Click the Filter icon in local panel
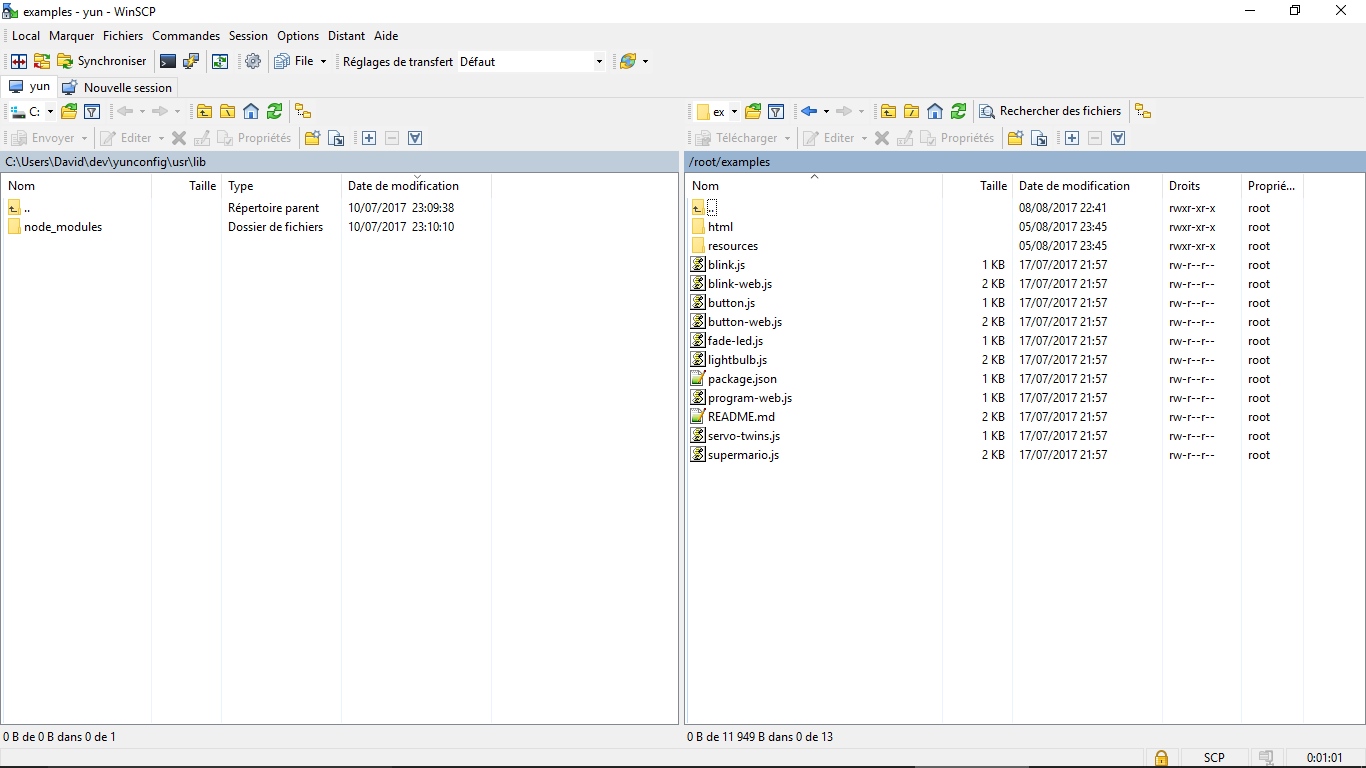Screen dimensions: 1366x768 [x=92, y=111]
